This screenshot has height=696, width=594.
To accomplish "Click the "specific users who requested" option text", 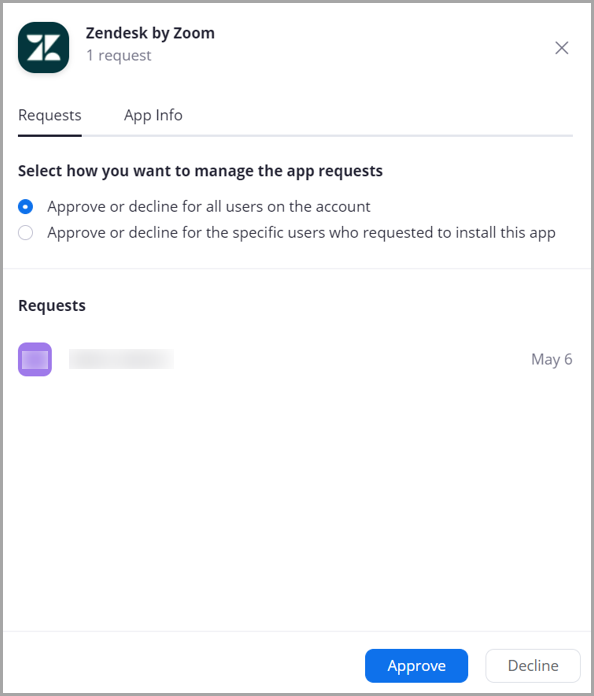I will [x=301, y=233].
